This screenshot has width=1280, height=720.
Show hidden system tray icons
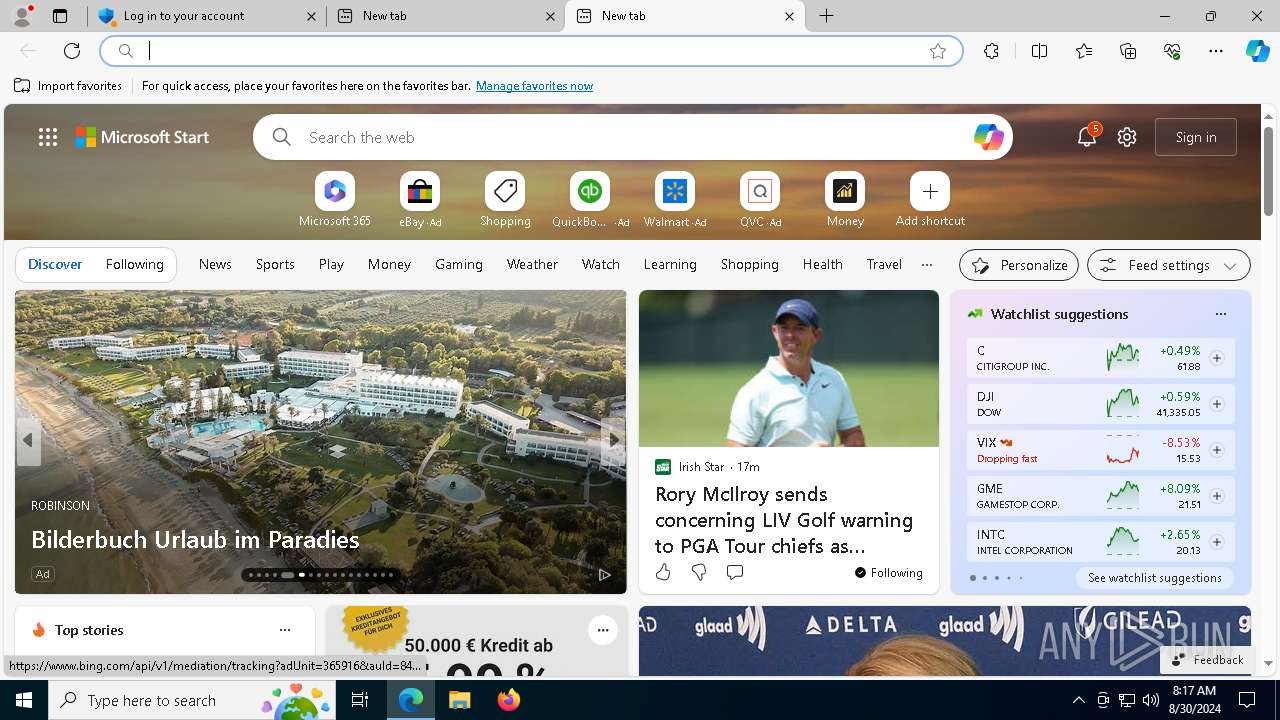point(1078,700)
